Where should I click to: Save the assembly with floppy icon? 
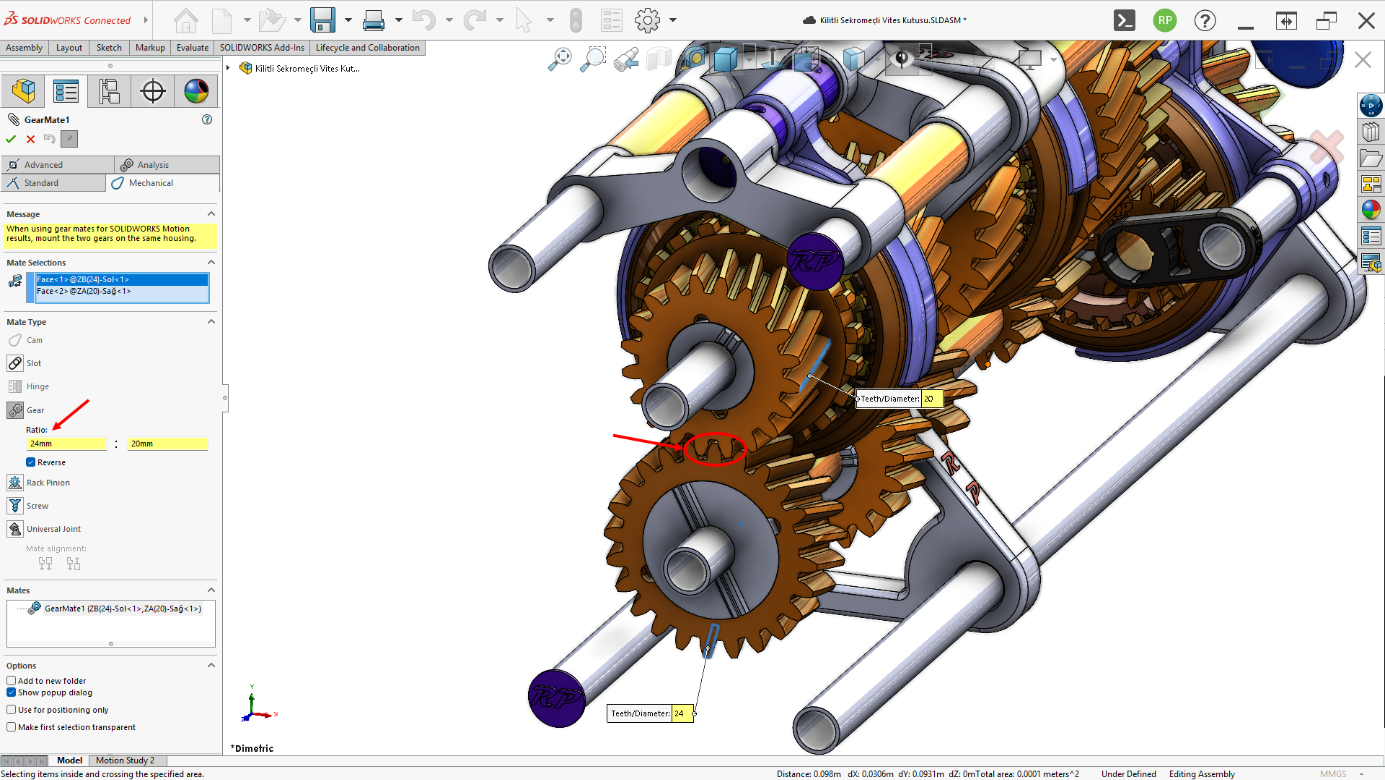322,20
